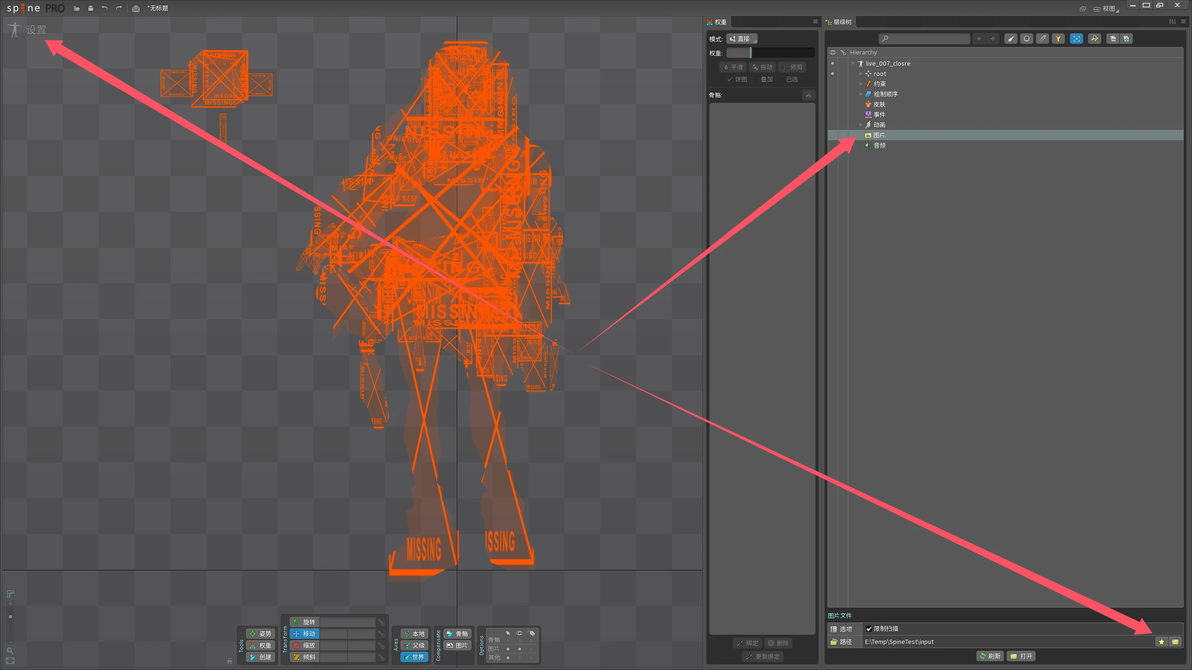The width and height of the screenshot is (1192, 670).
Task: Click the 删除 remove button in weights panel
Action: [778, 643]
